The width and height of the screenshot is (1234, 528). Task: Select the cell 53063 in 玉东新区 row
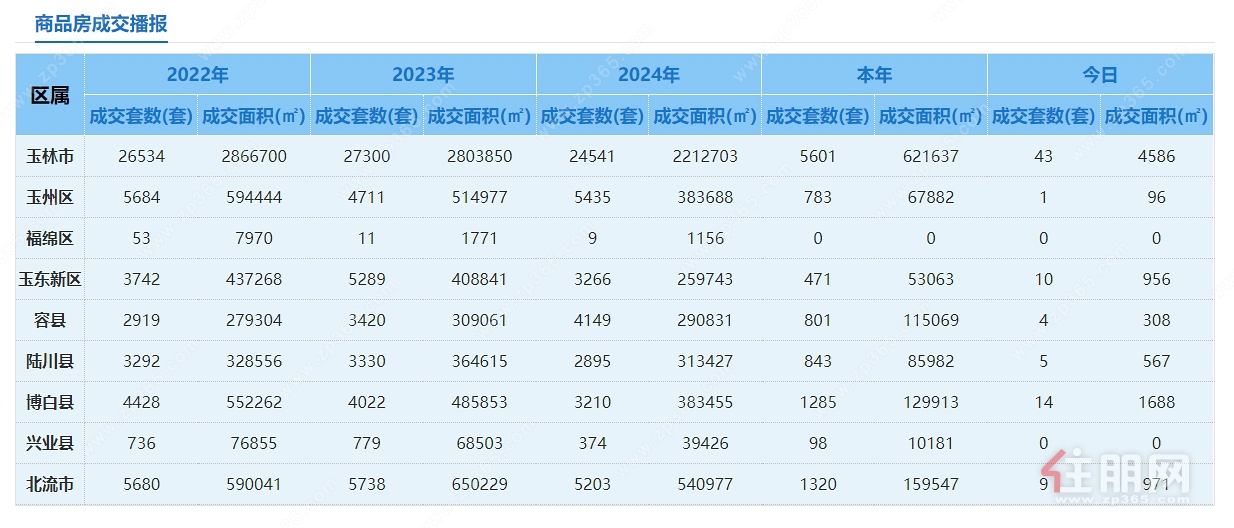point(931,279)
